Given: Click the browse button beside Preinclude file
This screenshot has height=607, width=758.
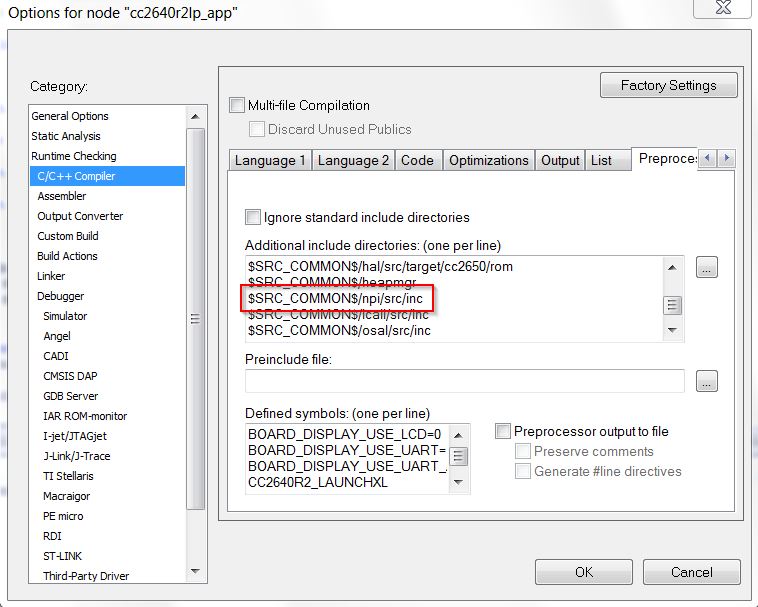Looking at the screenshot, I should pos(707,381).
